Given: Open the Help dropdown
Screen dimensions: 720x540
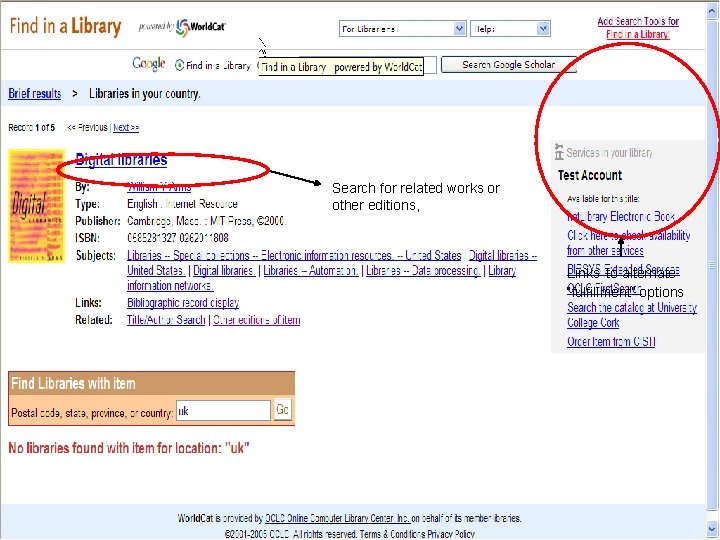Looking at the screenshot, I should pyautogui.click(x=510, y=28).
